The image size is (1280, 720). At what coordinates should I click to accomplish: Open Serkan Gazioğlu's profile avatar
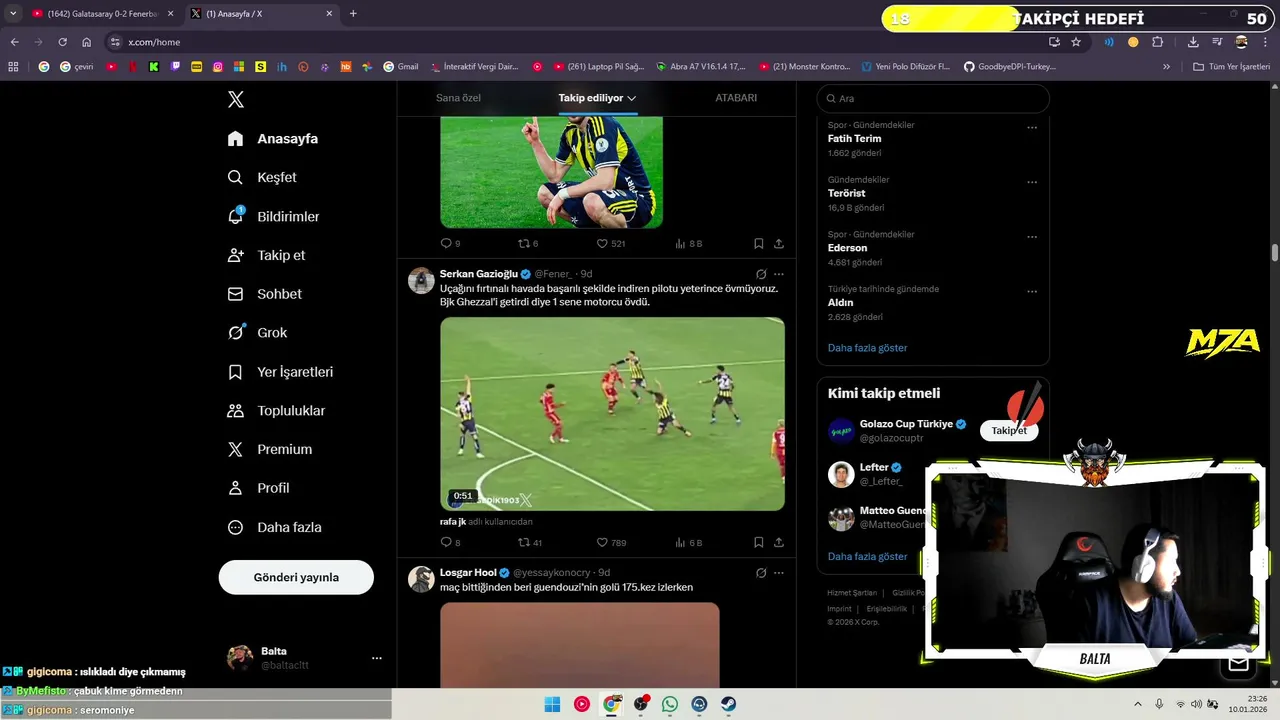(421, 280)
